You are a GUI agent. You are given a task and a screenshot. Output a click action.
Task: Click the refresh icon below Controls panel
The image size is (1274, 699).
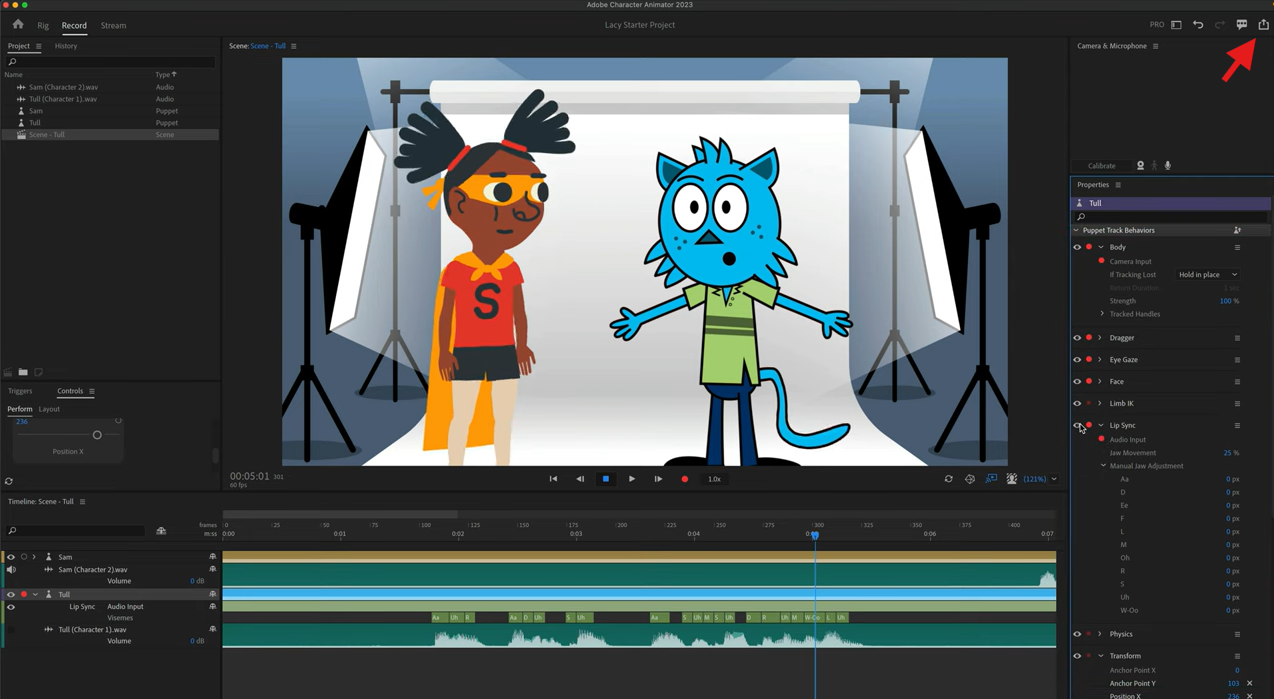click(x=9, y=482)
